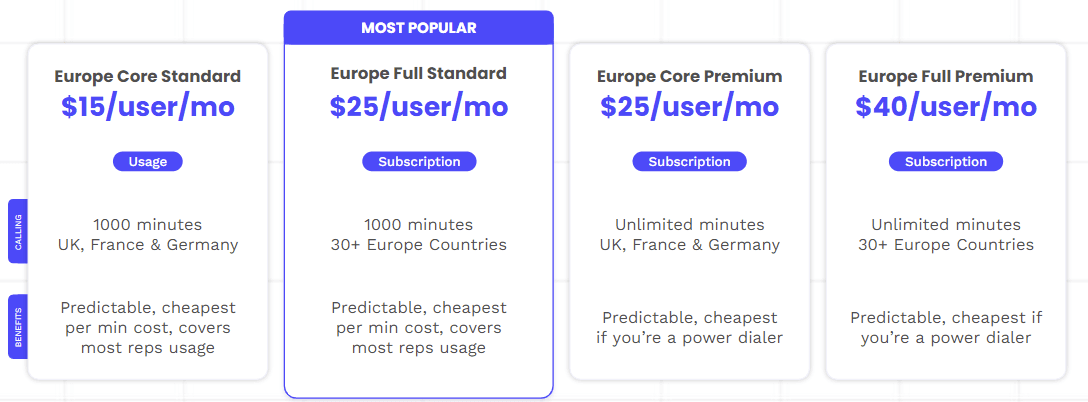Click the Europe Core Premium plan title
Screen dimensions: 1088x402
689,76
